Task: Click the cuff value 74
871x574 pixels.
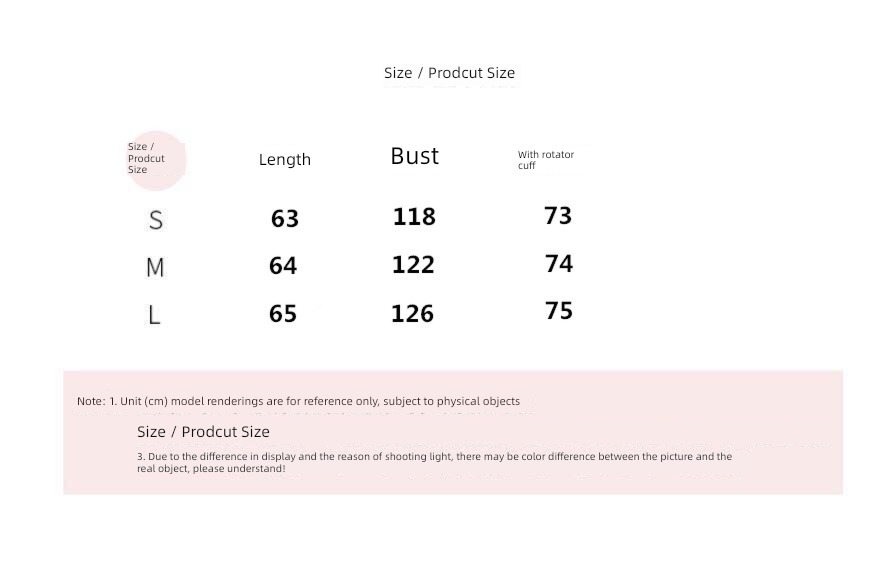Action: click(x=559, y=263)
